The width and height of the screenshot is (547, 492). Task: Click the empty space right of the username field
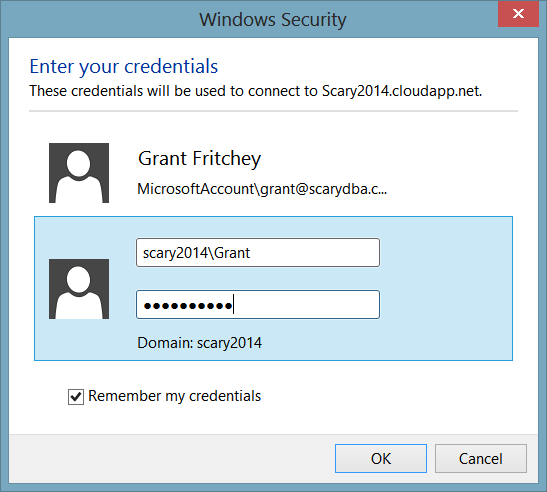446,253
